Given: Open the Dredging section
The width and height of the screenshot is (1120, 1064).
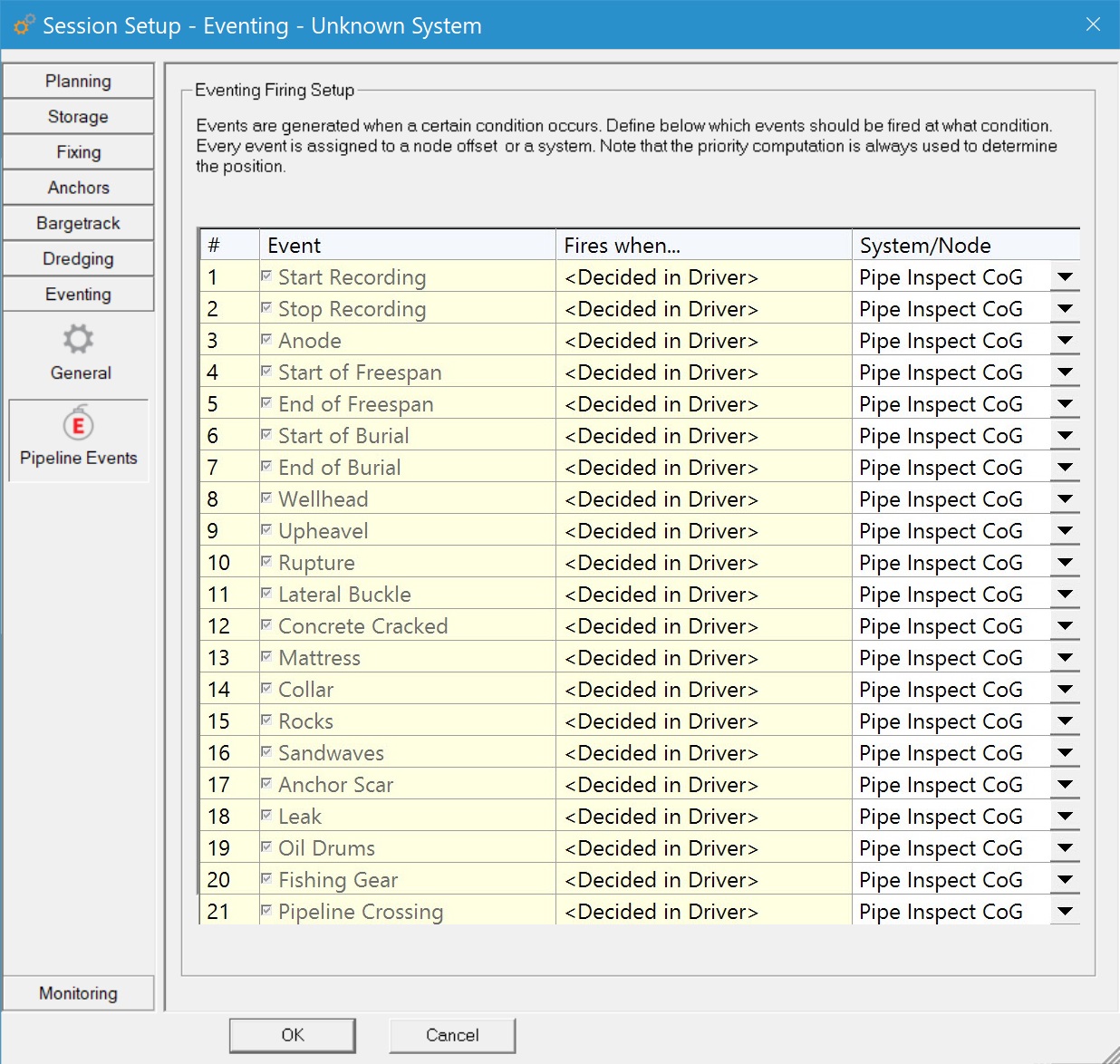Looking at the screenshot, I should (x=78, y=259).
